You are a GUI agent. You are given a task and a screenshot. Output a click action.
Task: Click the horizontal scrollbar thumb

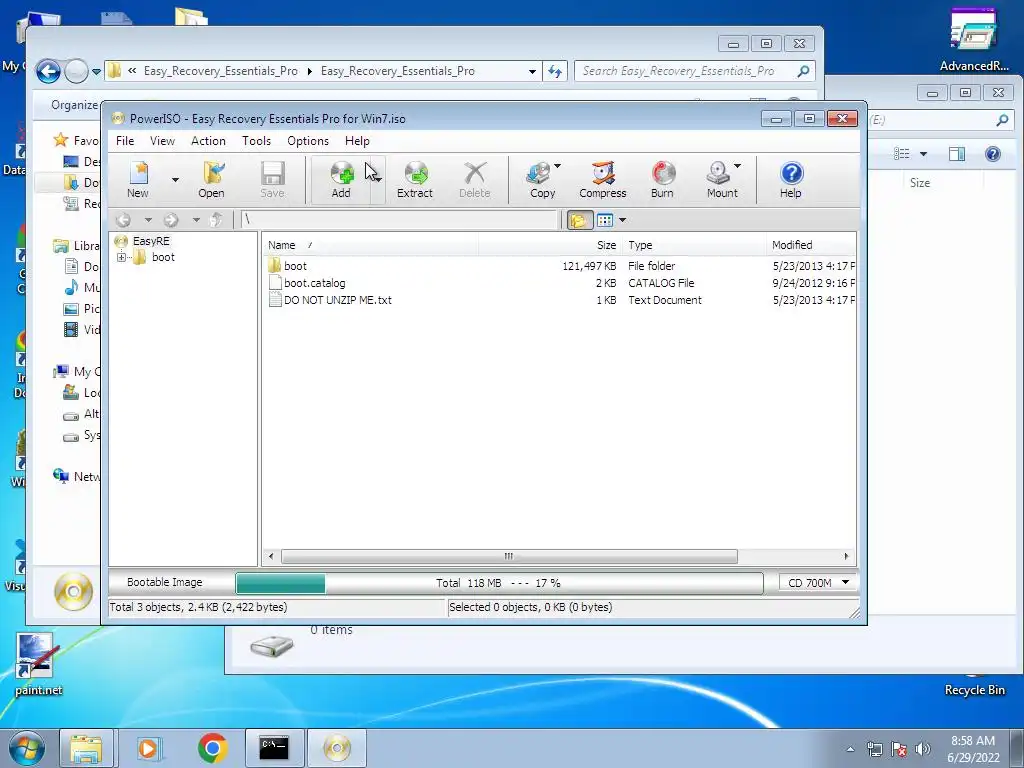tap(509, 556)
